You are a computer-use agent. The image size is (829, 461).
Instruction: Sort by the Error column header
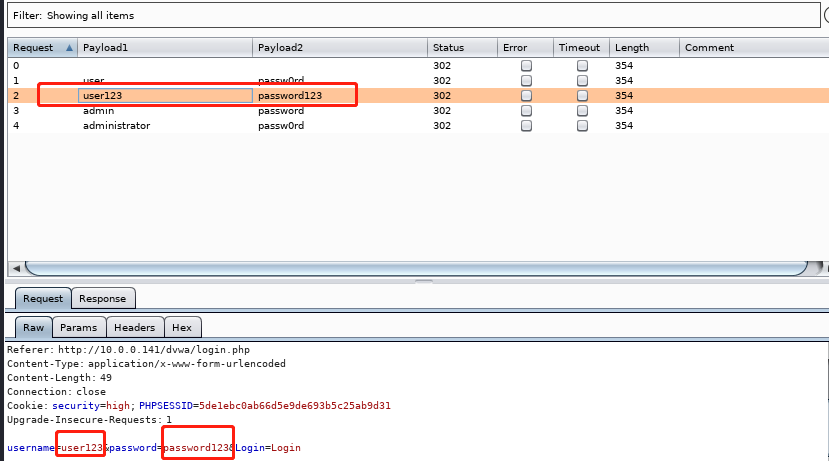point(525,48)
